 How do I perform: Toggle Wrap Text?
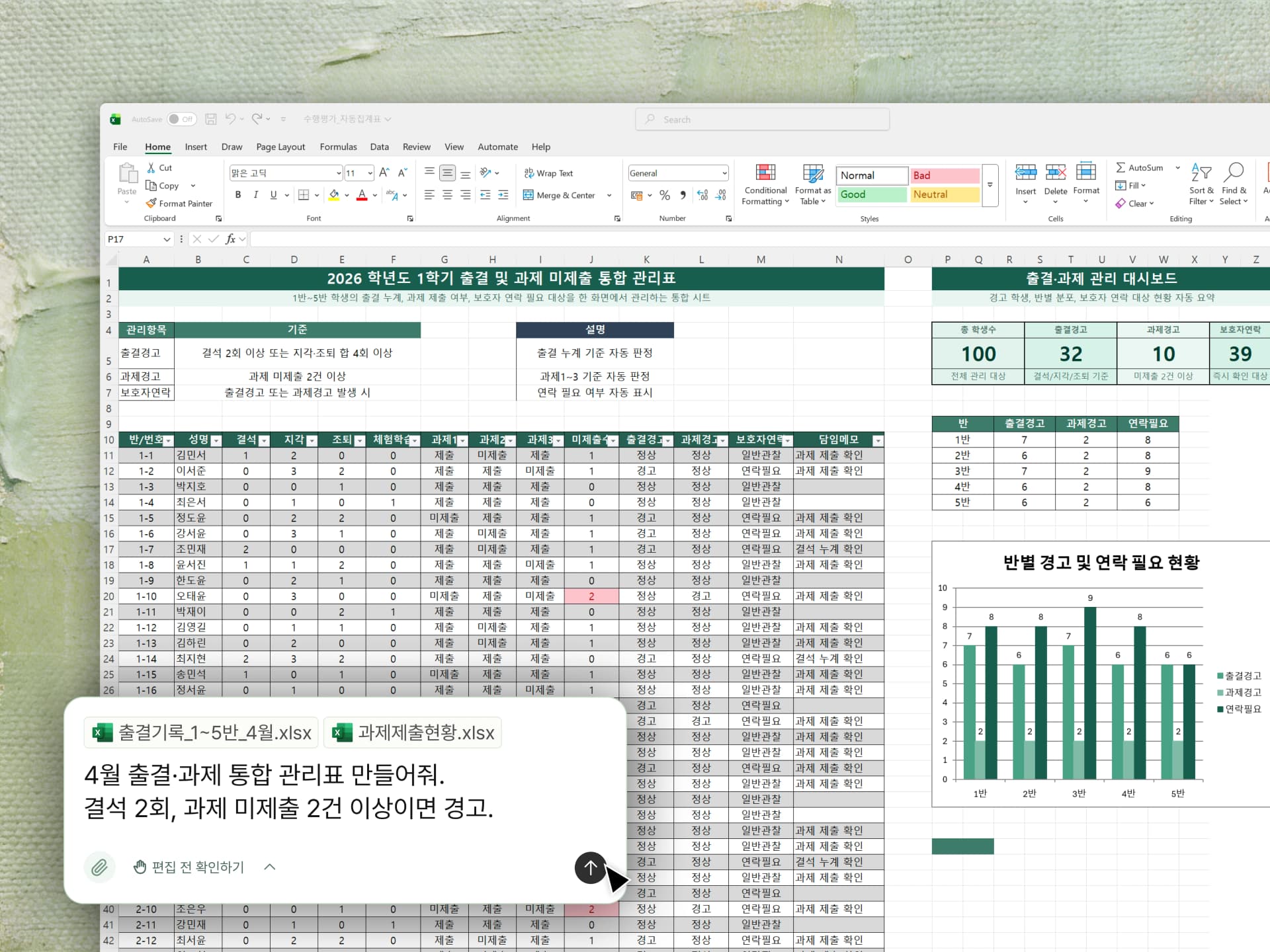548,173
